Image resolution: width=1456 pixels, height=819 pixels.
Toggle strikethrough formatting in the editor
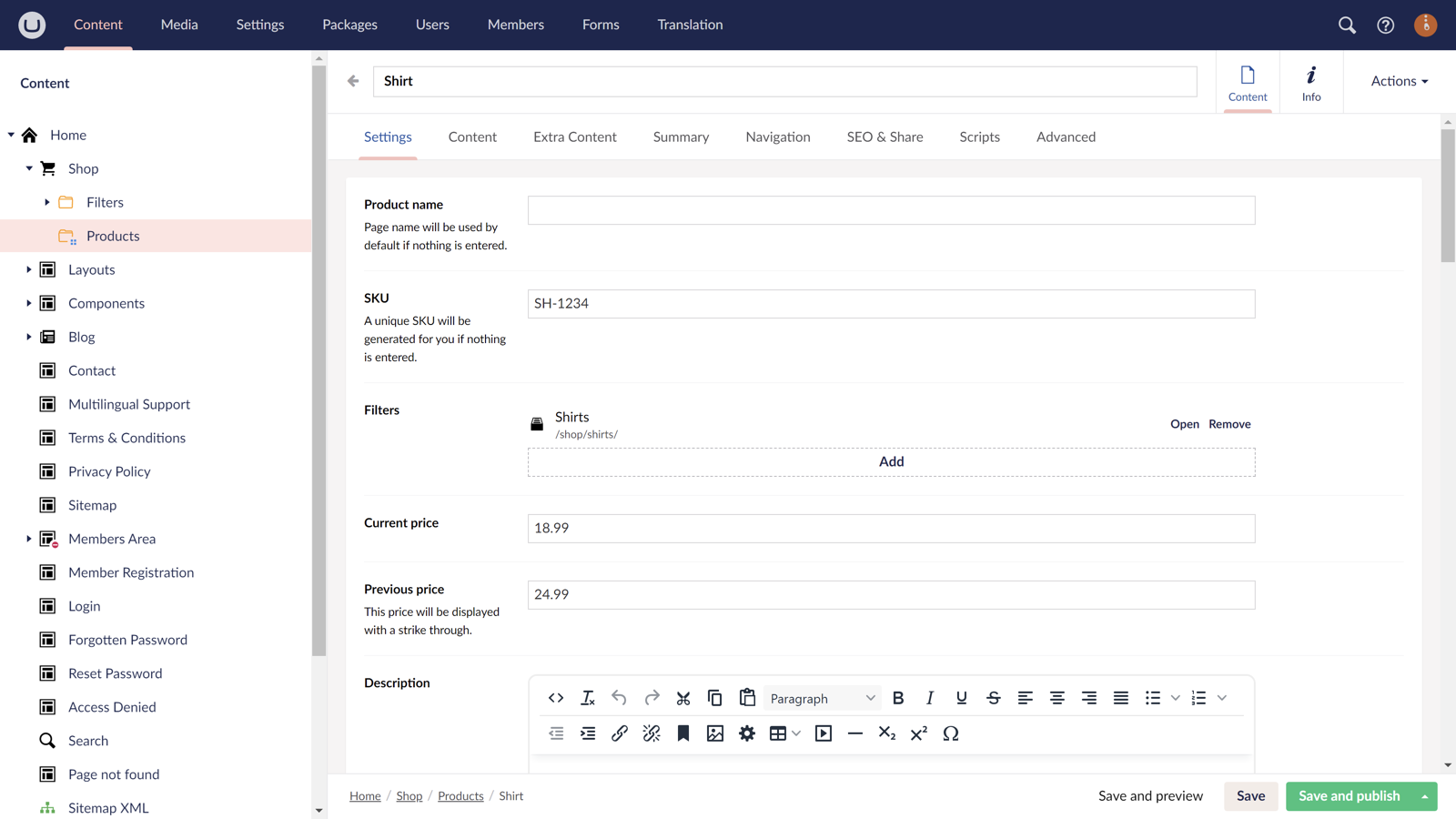click(x=994, y=698)
